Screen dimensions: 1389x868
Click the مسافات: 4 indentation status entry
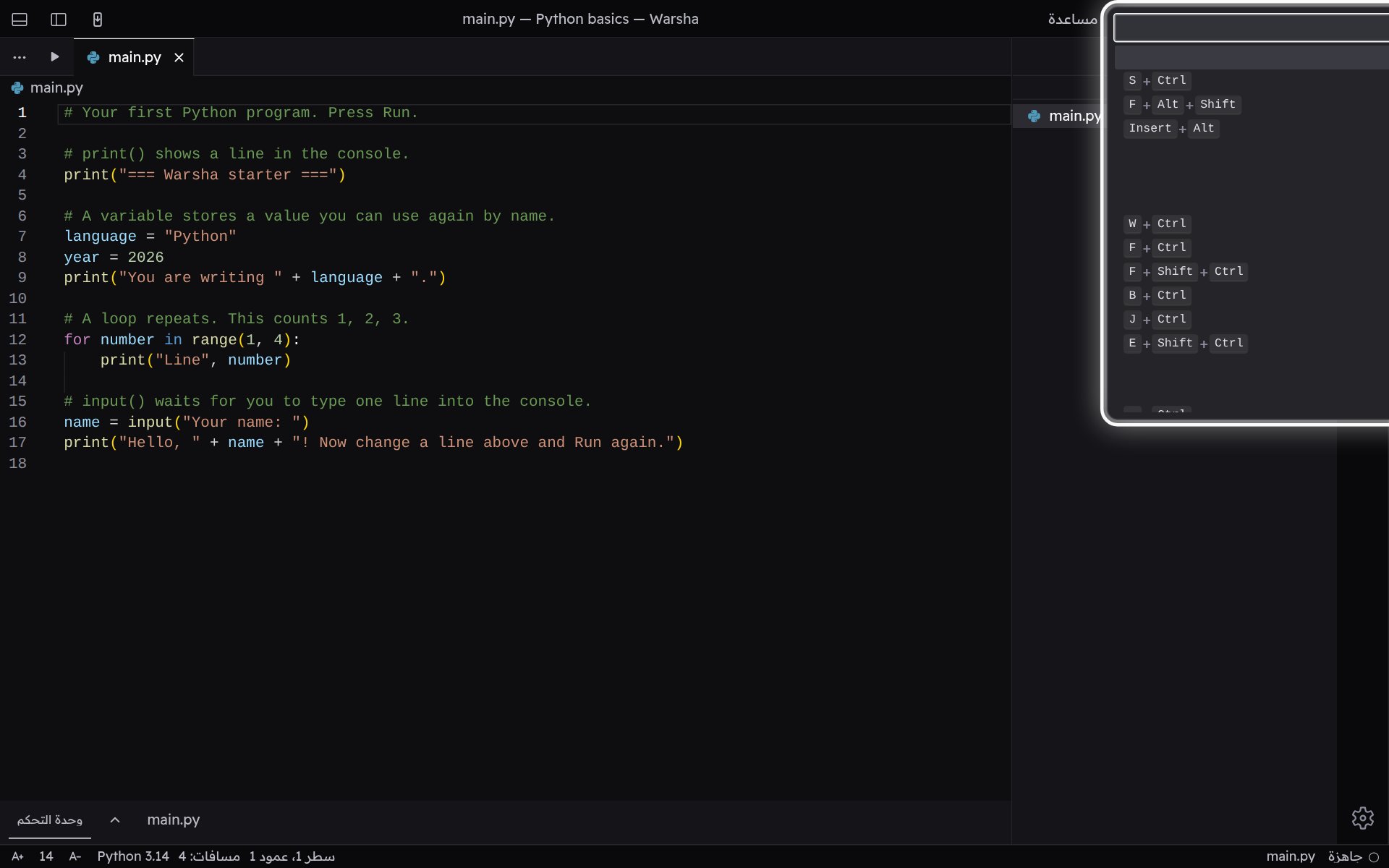click(209, 856)
